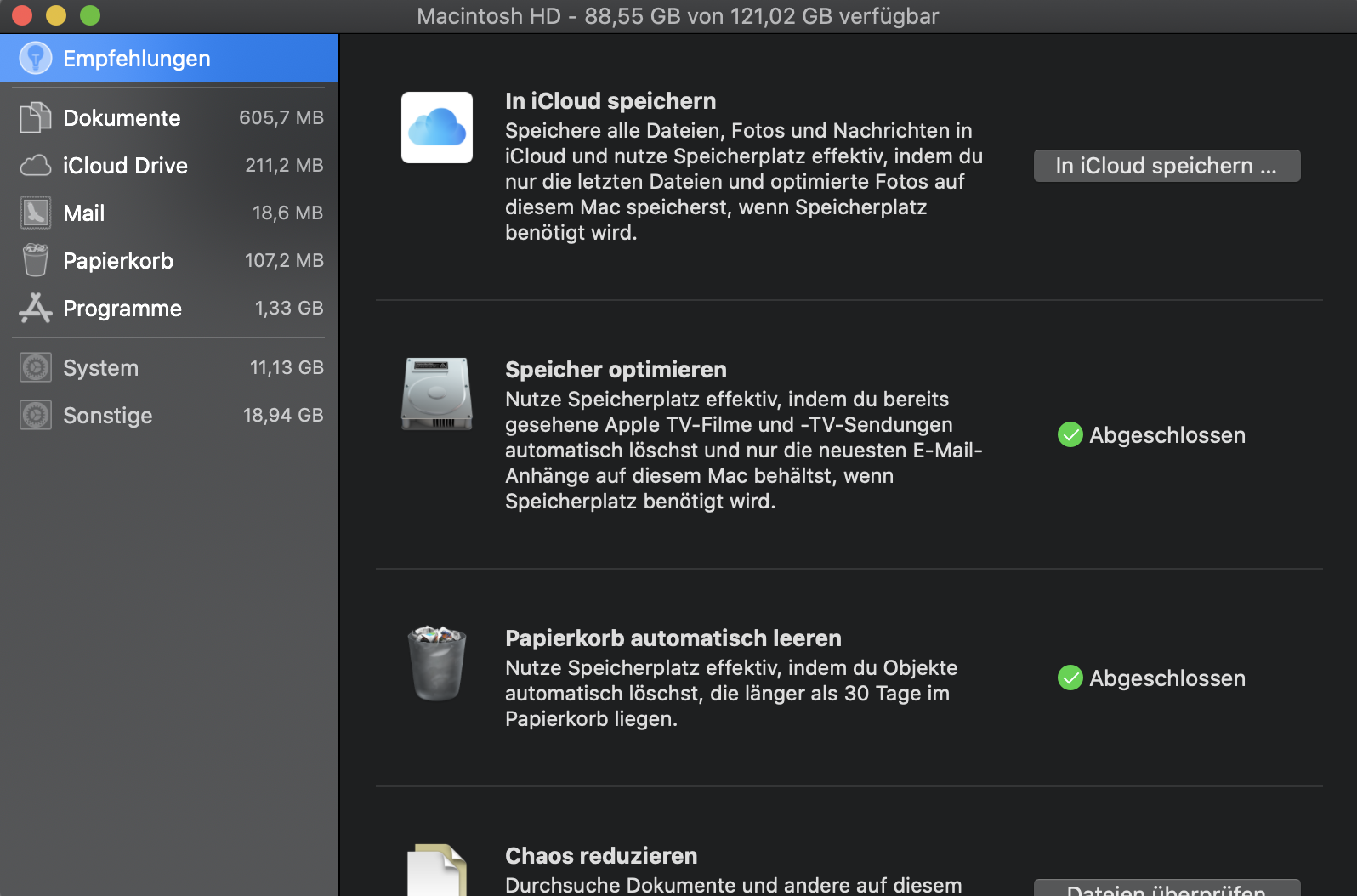Click green checkmark next to Speicher optimieren

point(1070,434)
